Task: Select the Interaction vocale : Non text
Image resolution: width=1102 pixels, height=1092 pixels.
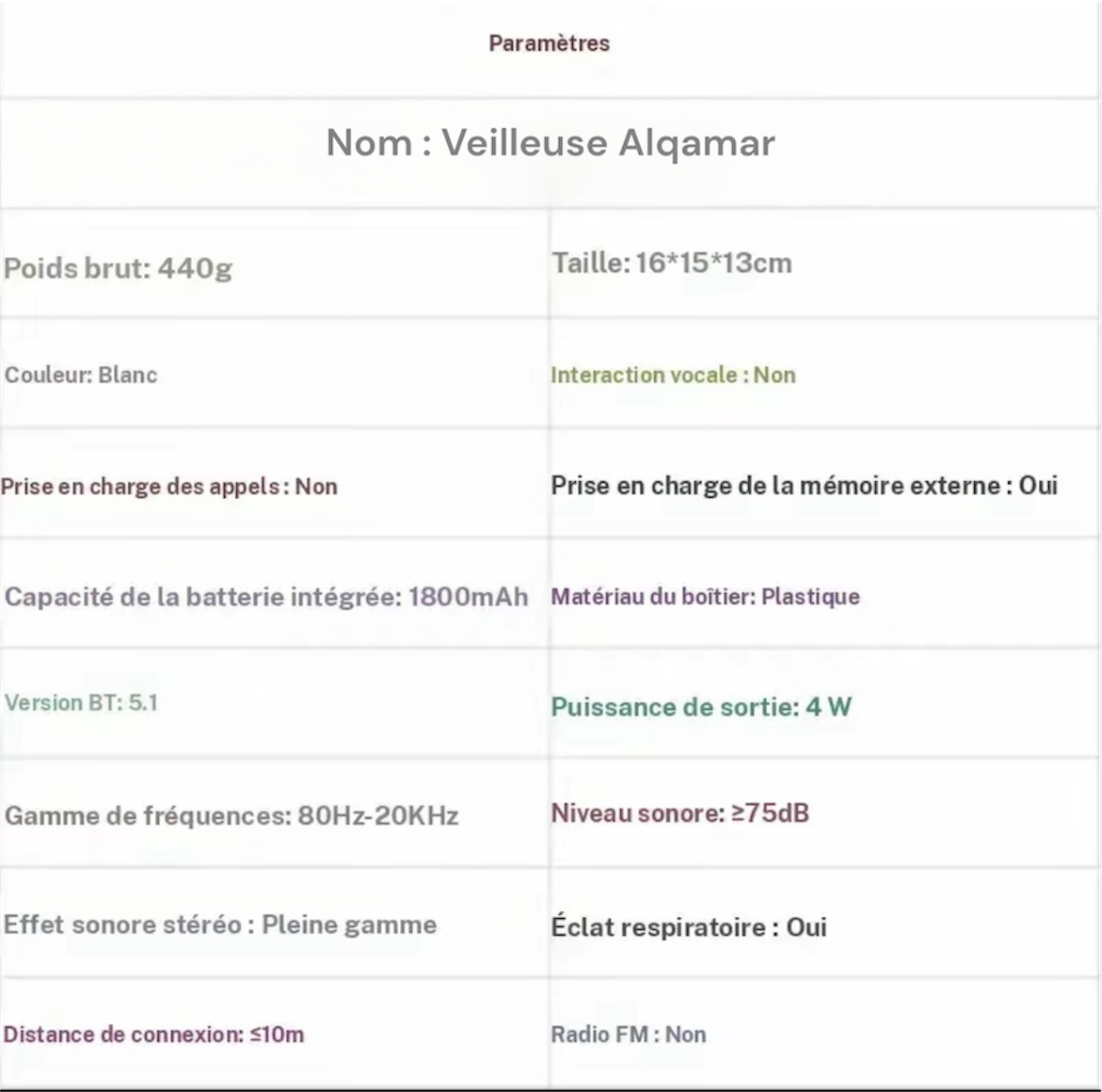Action: coord(673,375)
